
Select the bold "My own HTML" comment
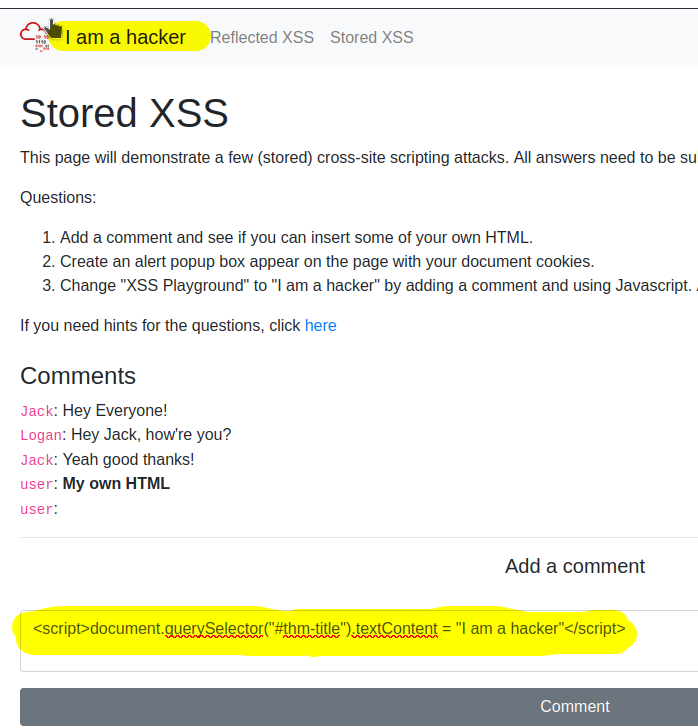(116, 484)
